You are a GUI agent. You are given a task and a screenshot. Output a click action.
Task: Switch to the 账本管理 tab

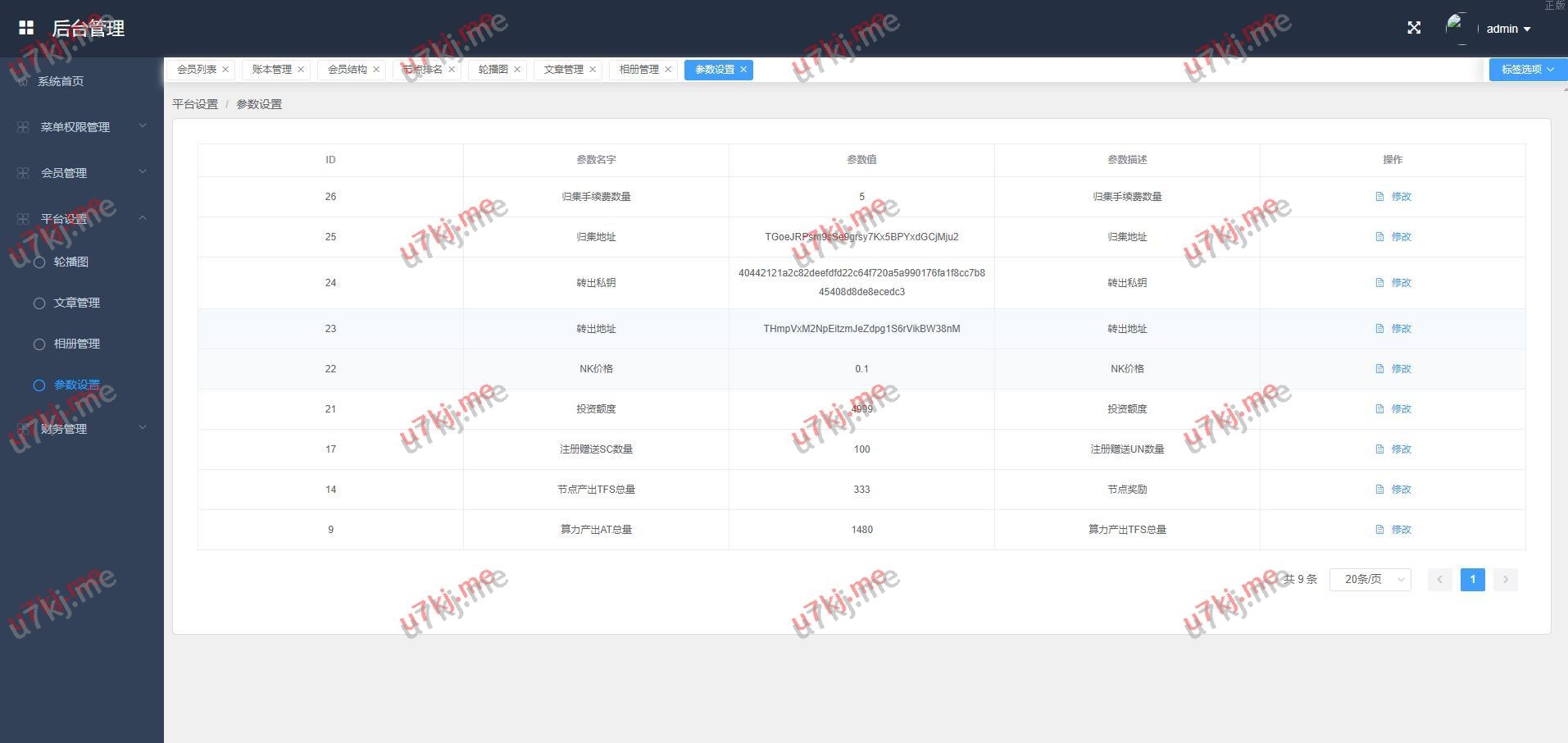pos(271,70)
